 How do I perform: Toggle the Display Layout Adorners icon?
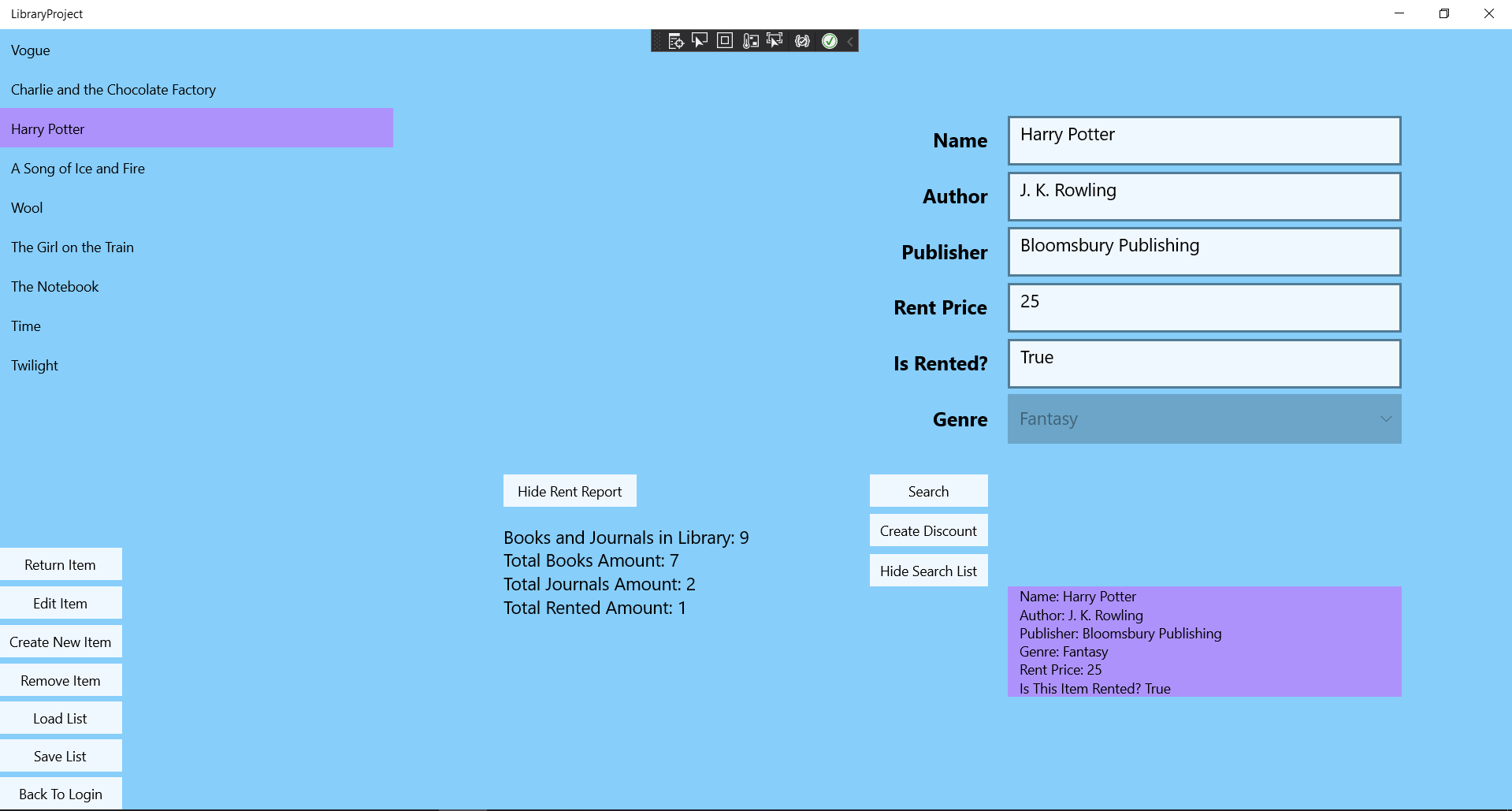pos(725,41)
